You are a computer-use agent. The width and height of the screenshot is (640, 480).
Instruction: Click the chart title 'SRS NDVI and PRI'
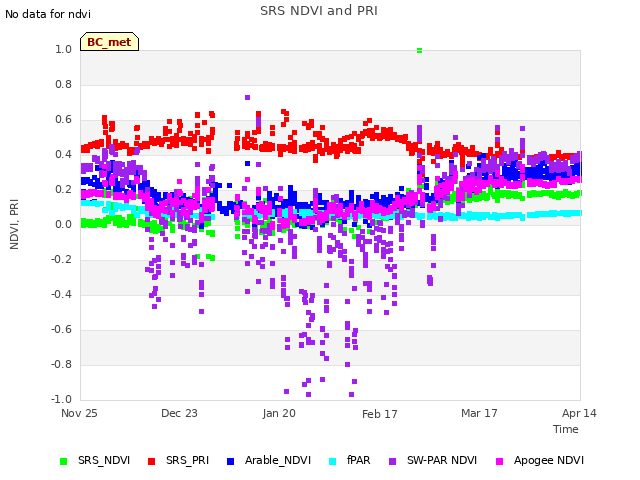[x=319, y=11]
